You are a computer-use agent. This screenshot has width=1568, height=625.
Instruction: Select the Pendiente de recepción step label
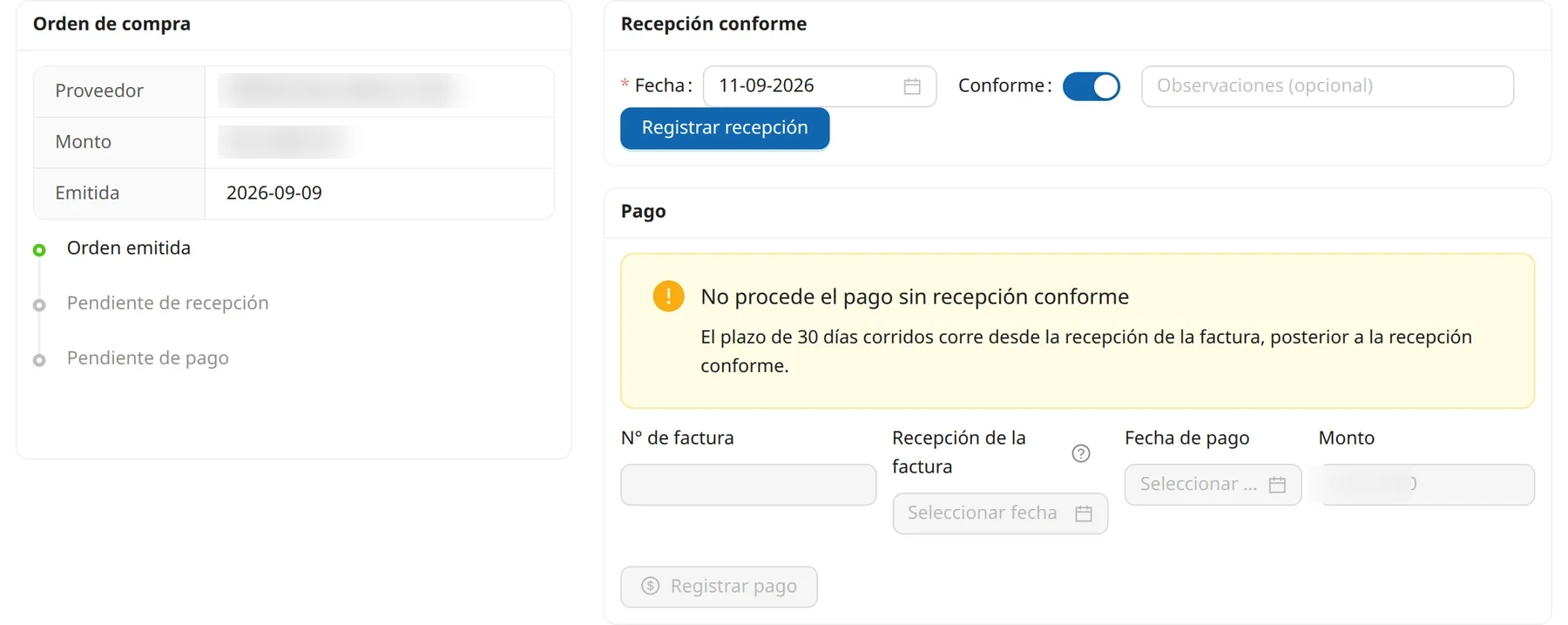click(168, 303)
